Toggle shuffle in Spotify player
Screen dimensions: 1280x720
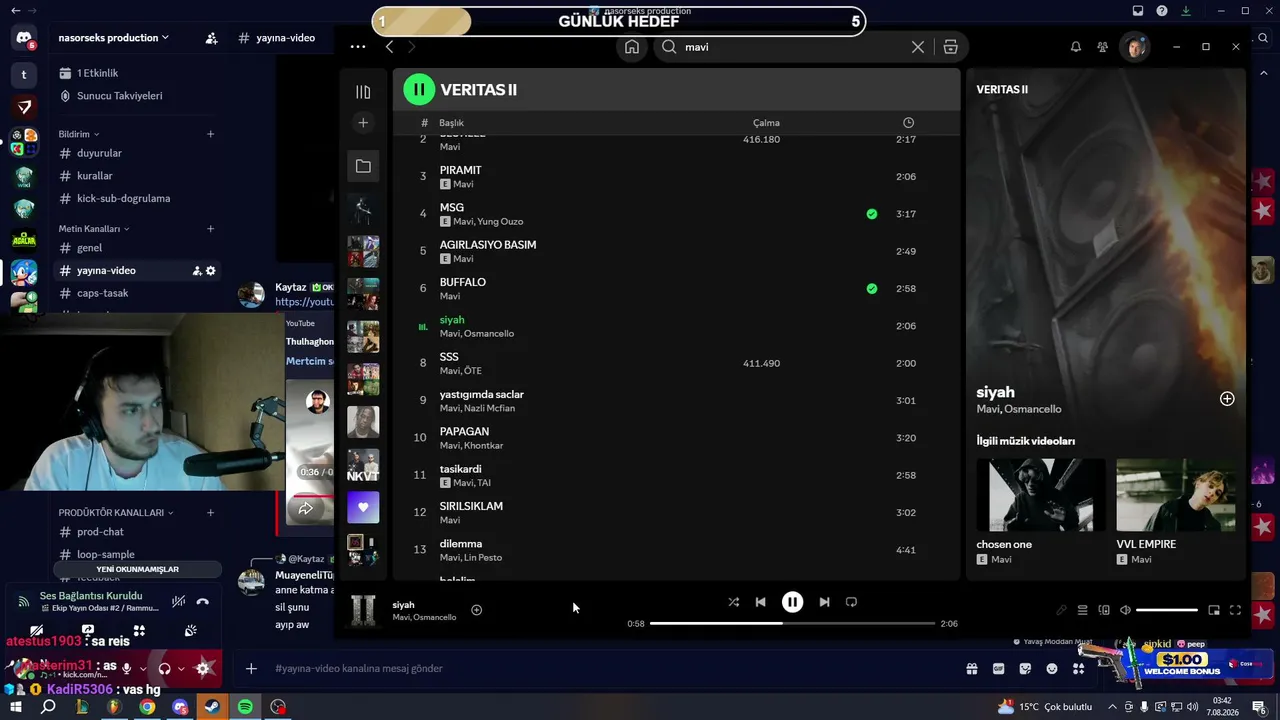[x=733, y=602]
